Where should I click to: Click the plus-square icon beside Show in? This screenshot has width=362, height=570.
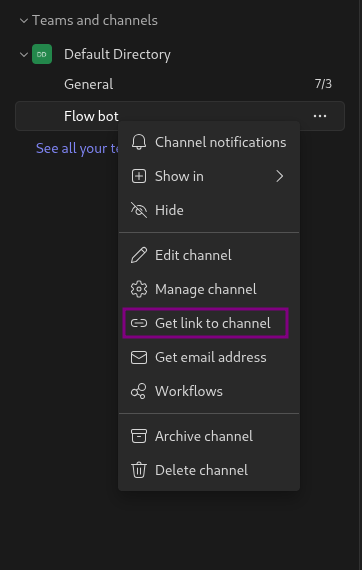[139, 176]
